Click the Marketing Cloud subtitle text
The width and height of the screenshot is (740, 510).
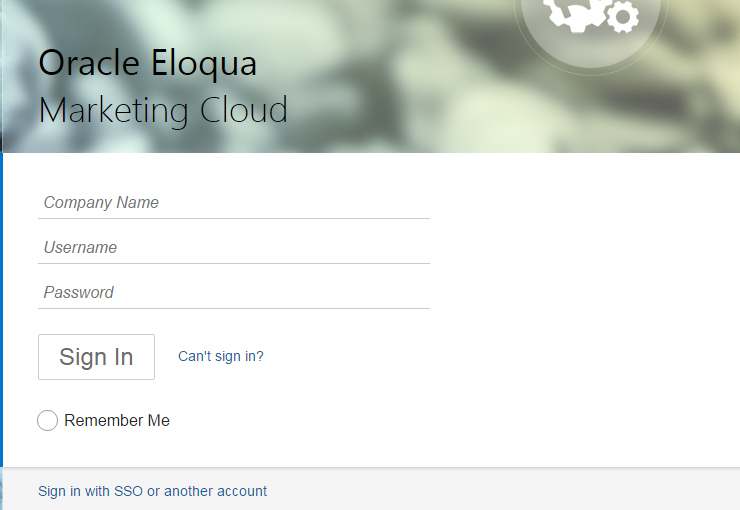pos(163,110)
